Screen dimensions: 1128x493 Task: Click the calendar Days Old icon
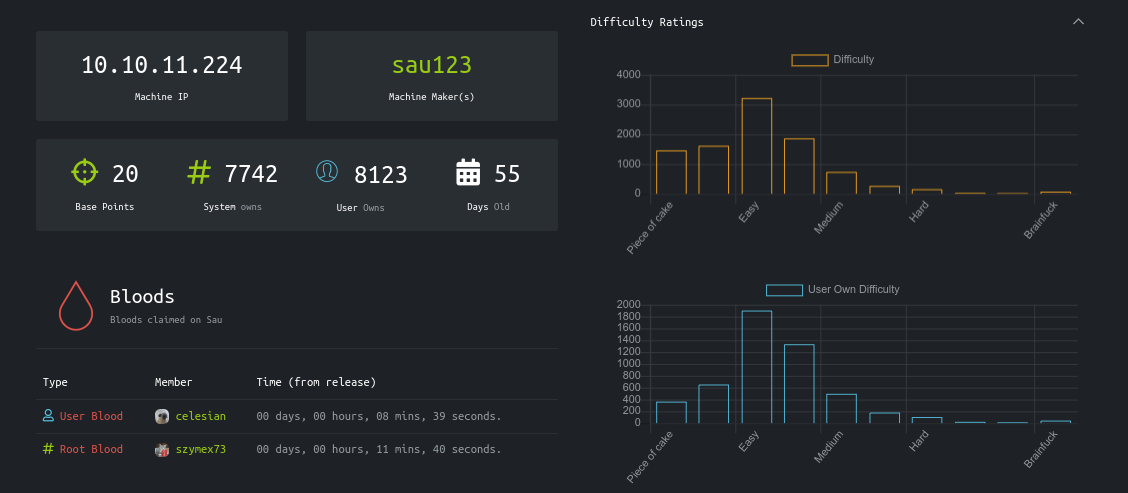pos(468,173)
